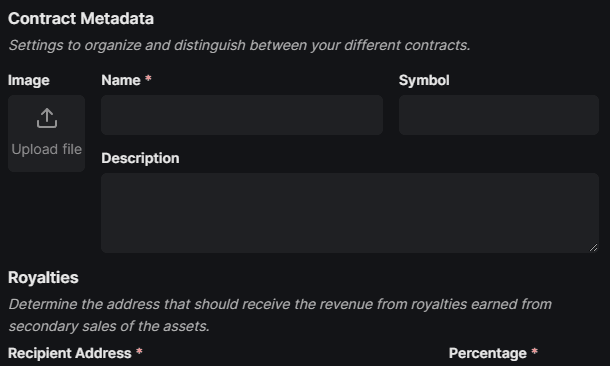Click the "Settings to organize" italic subtitle
Screen dimensions: 610x366
pos(239,45)
